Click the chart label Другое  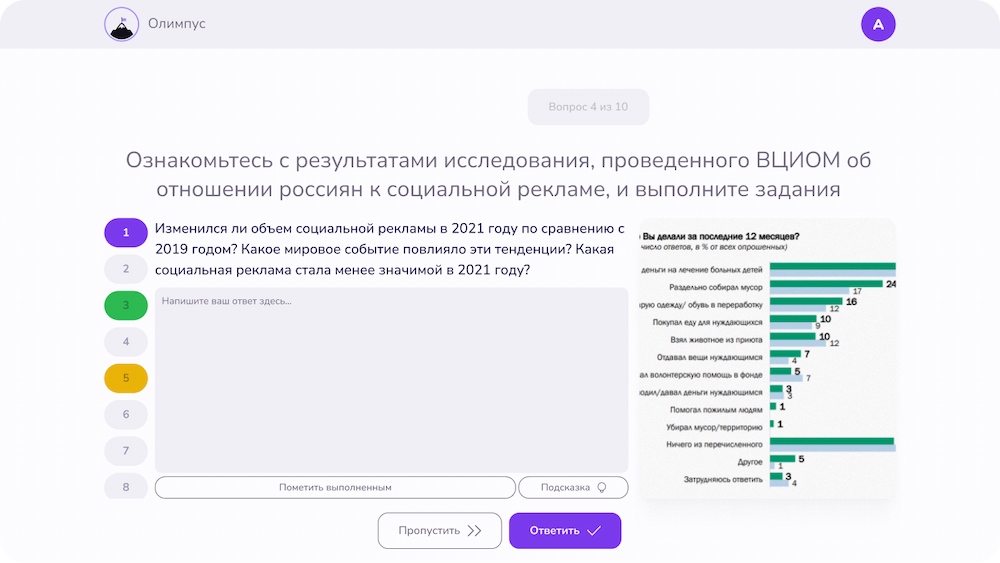click(x=750, y=462)
